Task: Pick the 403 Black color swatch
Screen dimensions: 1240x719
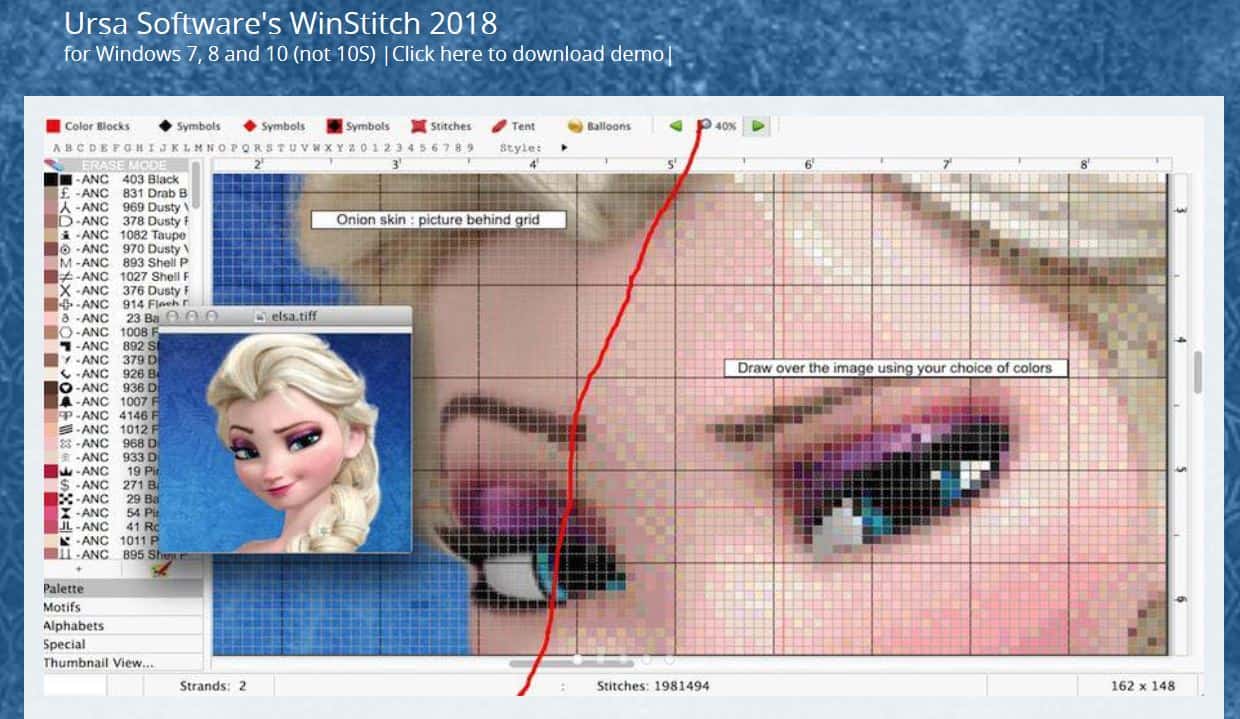Action: pos(50,180)
